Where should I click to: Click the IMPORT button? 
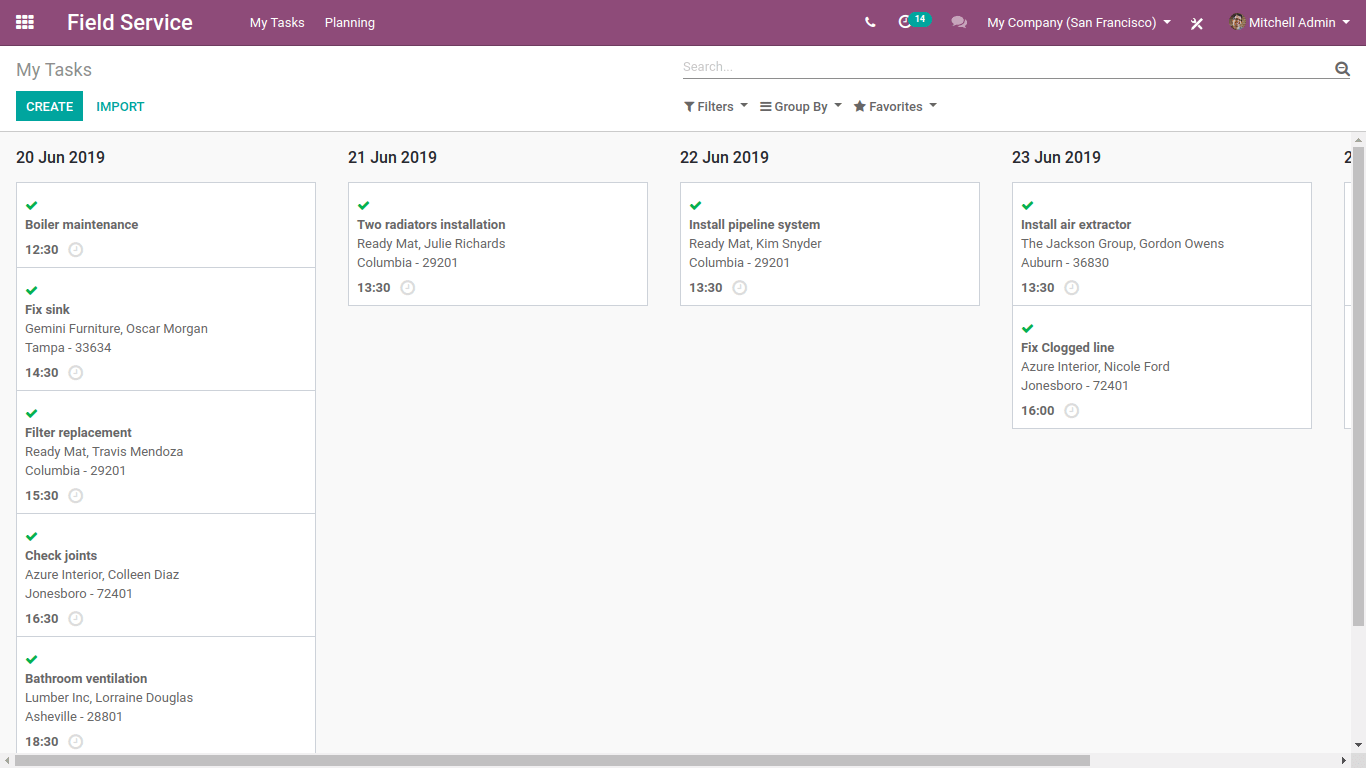pos(120,107)
